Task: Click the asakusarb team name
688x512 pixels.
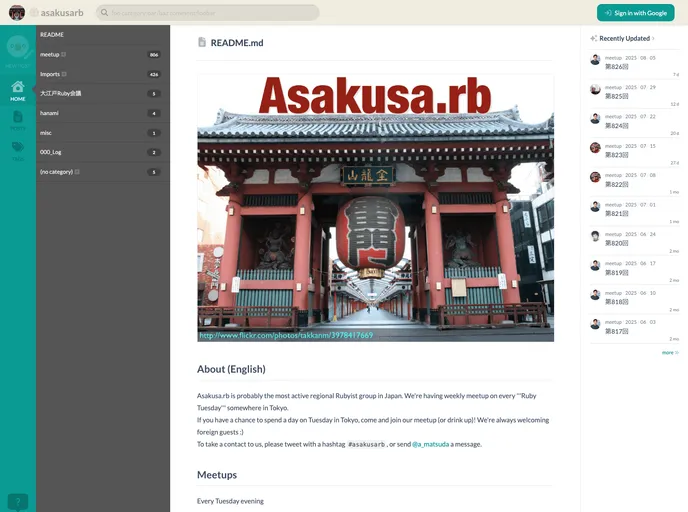Action: (x=62, y=13)
